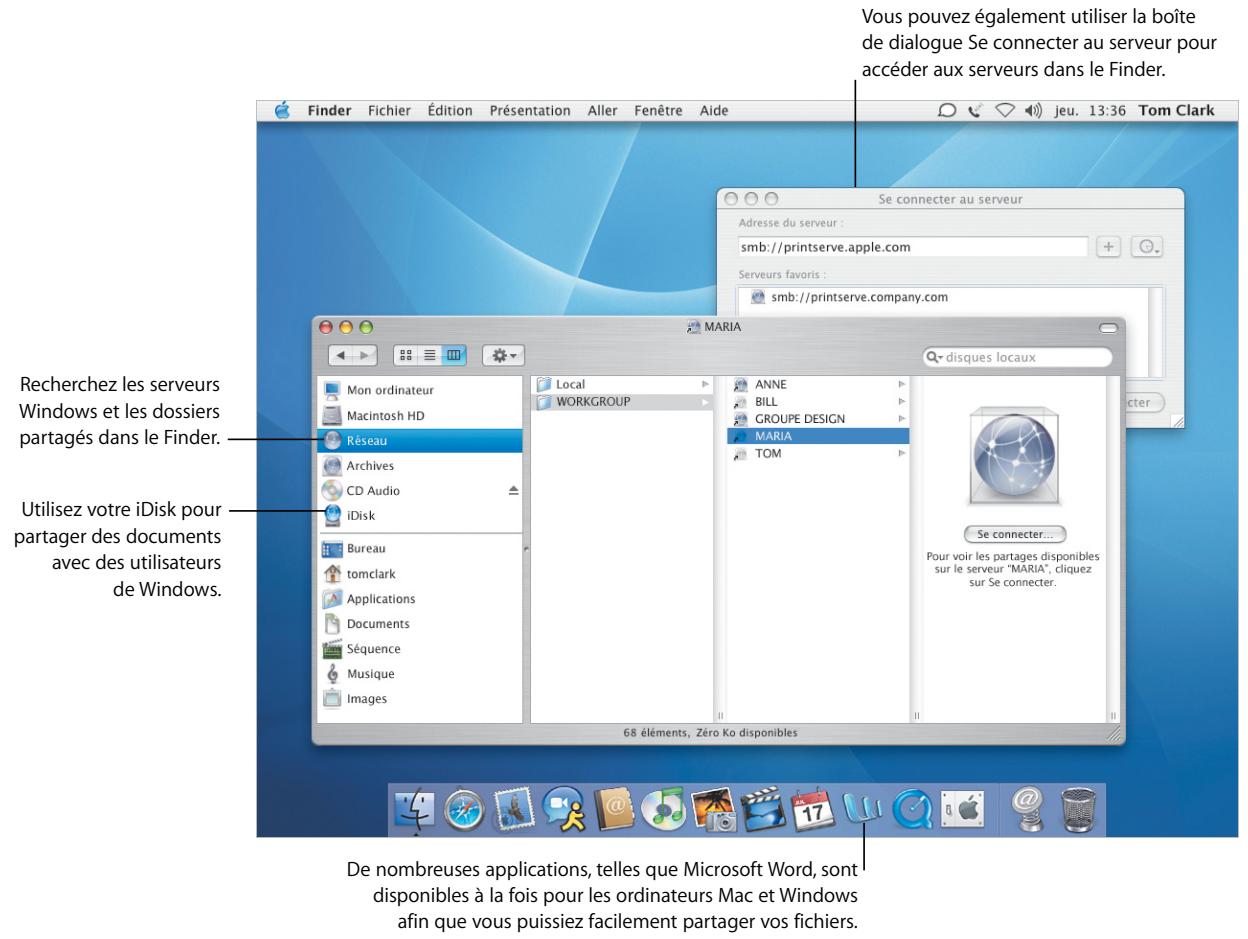This screenshot has width=1248, height=939.
Task: Select Réseau in sidebar
Action: click(x=420, y=440)
